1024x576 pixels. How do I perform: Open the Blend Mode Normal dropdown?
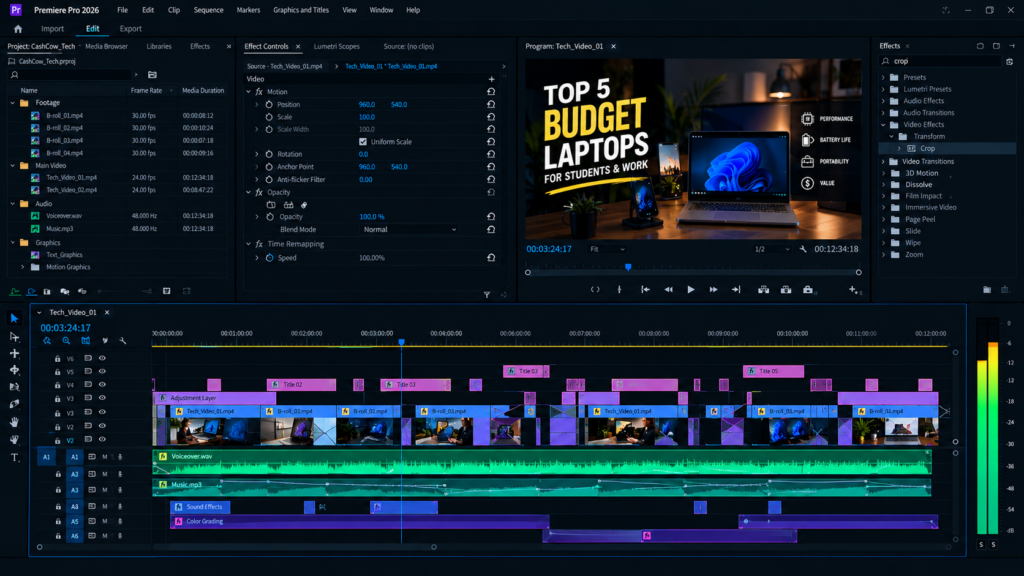409,229
